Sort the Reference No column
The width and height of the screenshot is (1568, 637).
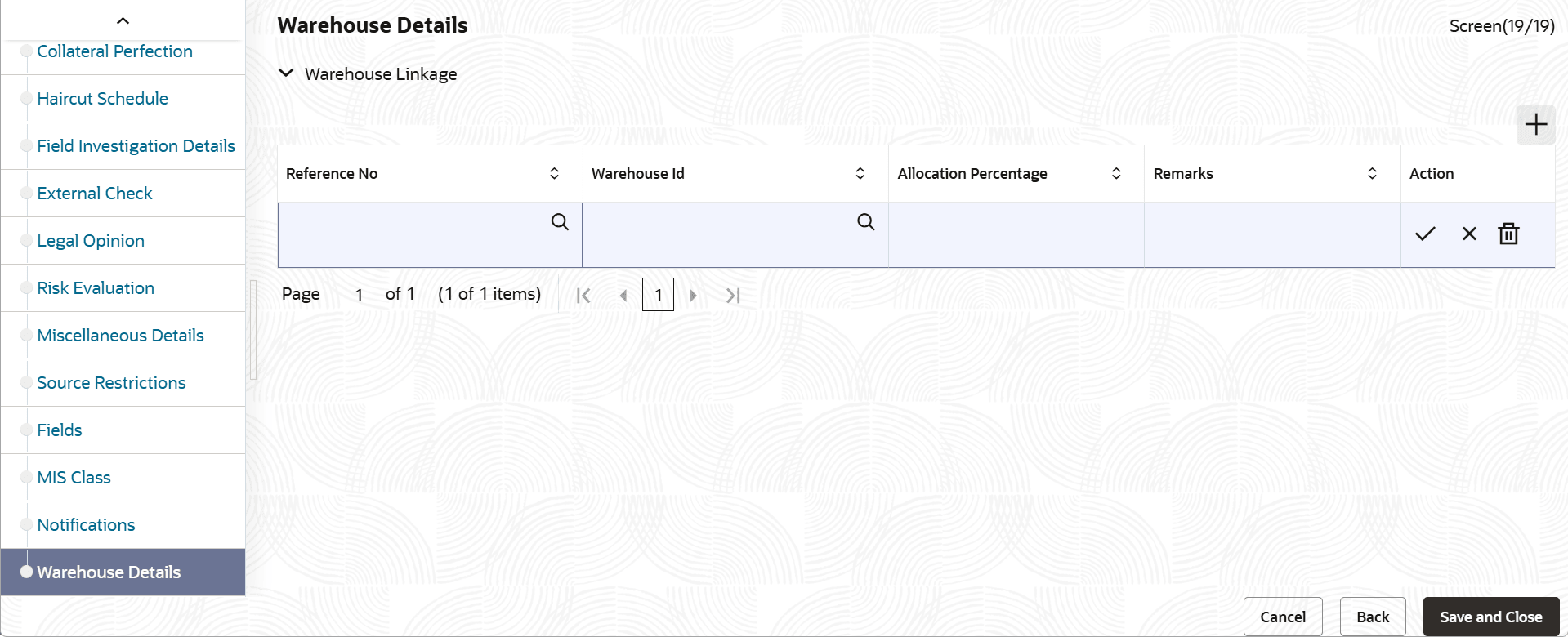[x=554, y=173]
